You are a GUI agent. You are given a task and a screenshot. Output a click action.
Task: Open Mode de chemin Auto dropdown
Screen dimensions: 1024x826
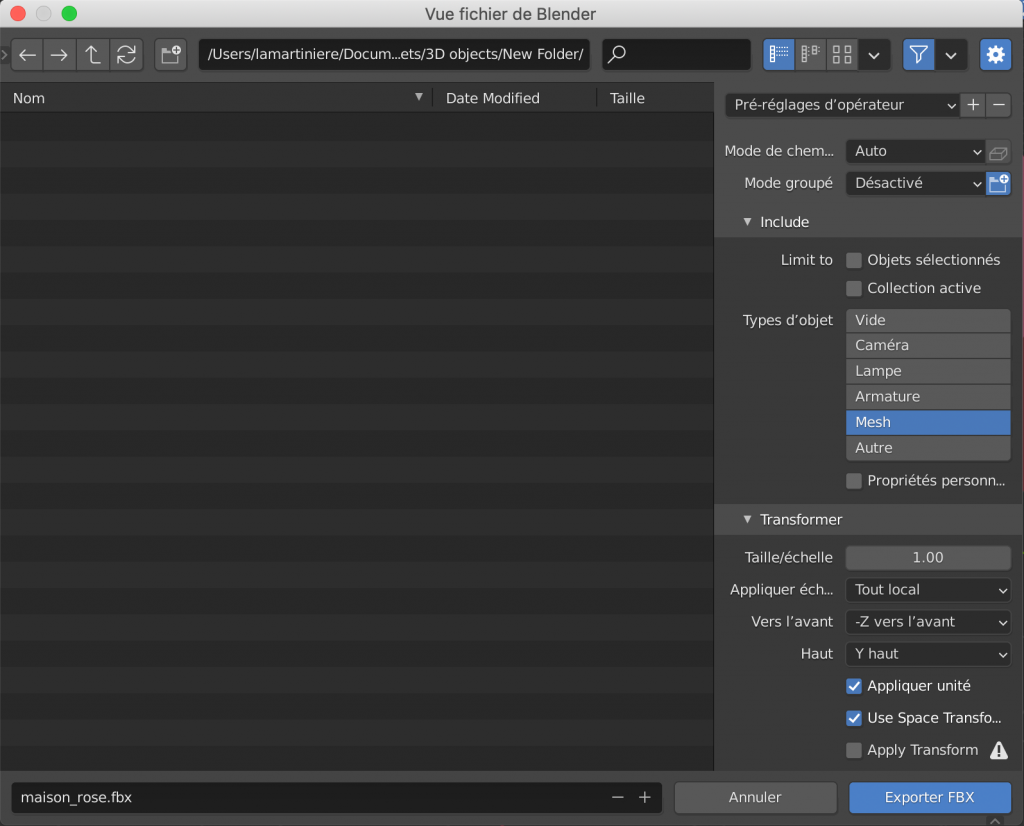[915, 151]
